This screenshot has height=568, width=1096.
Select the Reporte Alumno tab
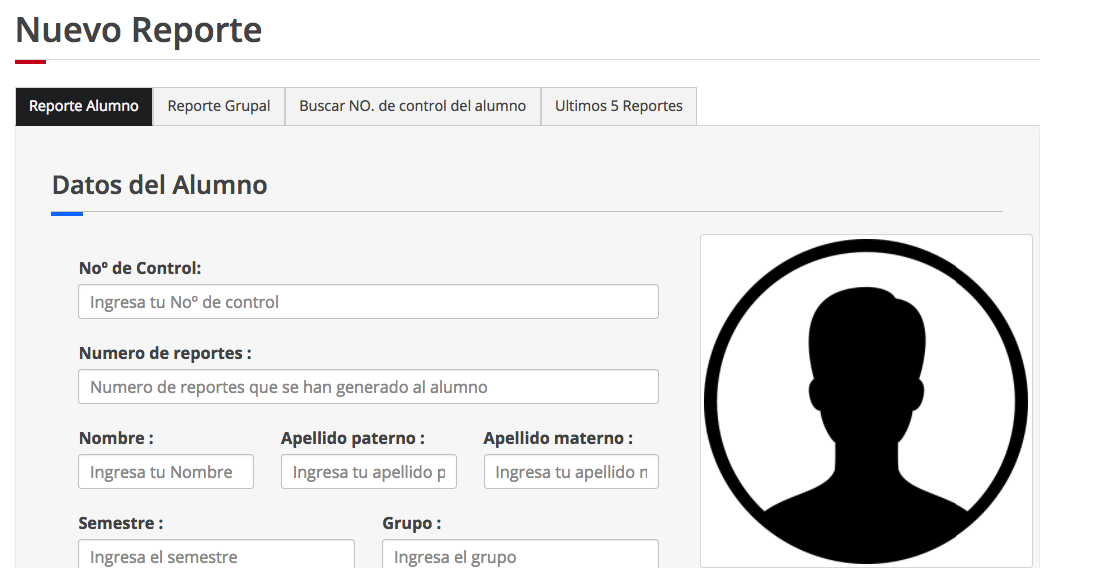point(84,106)
